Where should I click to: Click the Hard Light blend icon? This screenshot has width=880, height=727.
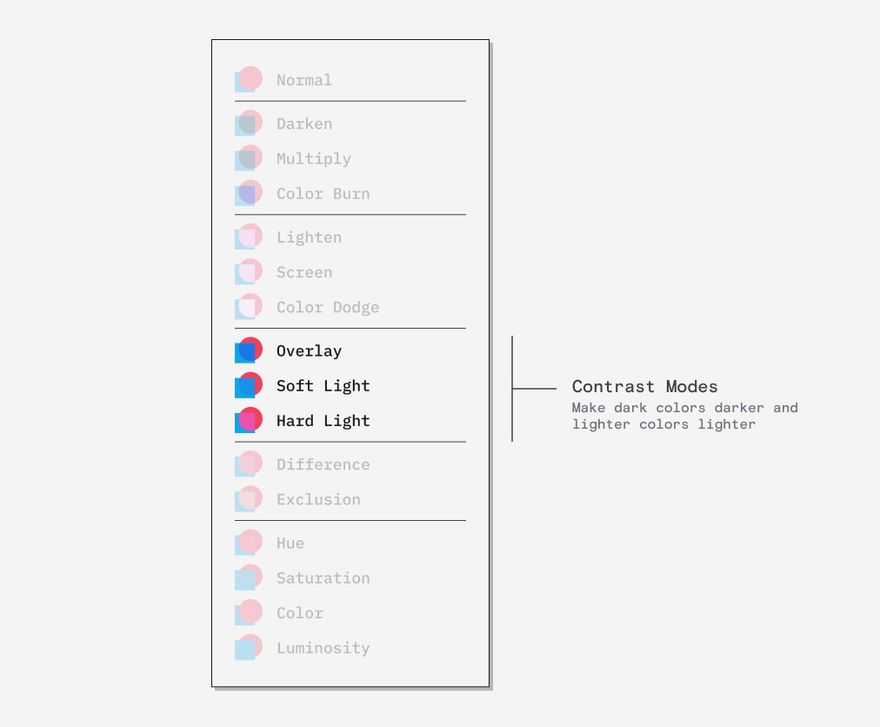(249, 420)
